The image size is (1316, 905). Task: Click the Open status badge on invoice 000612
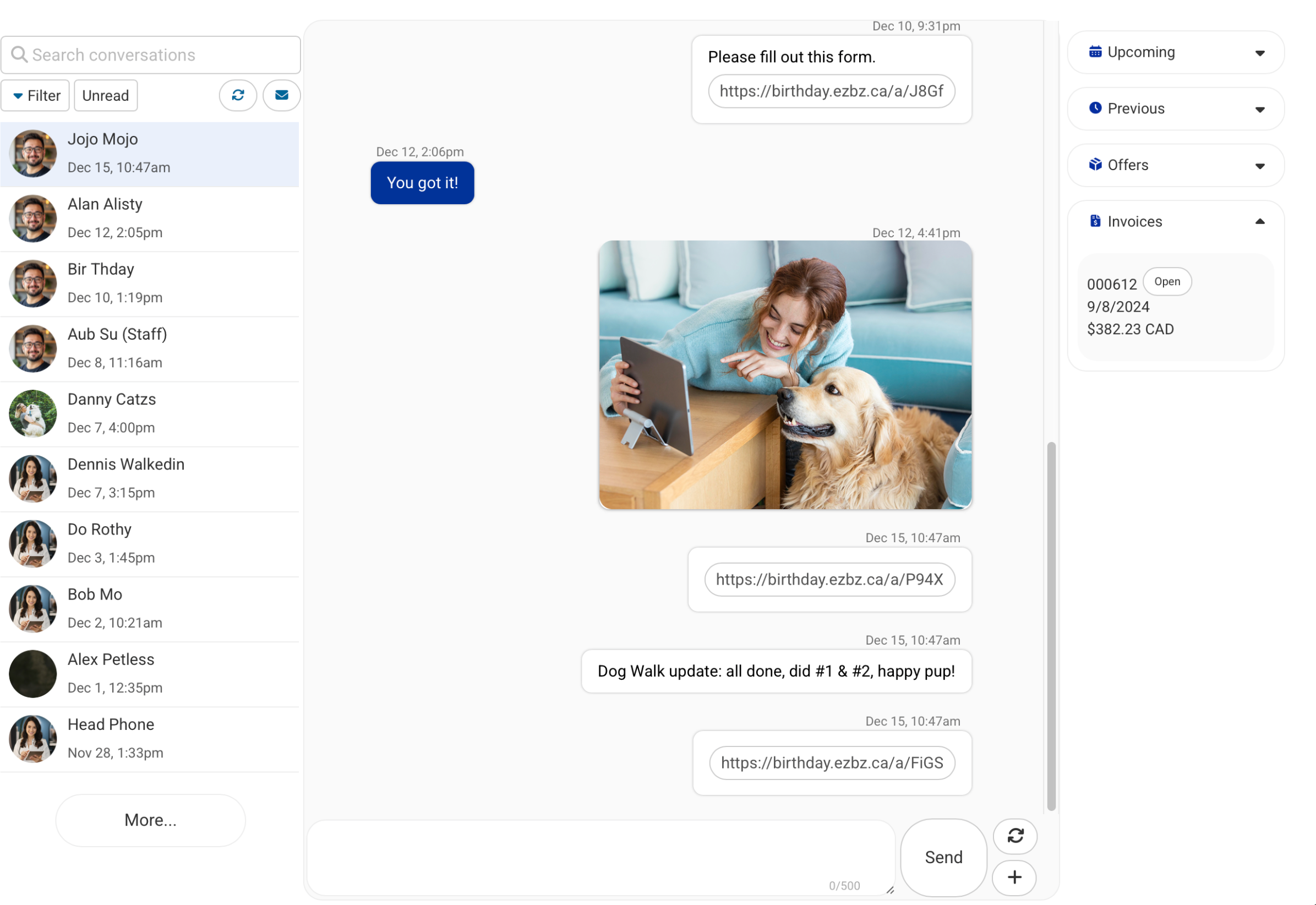point(1167,281)
